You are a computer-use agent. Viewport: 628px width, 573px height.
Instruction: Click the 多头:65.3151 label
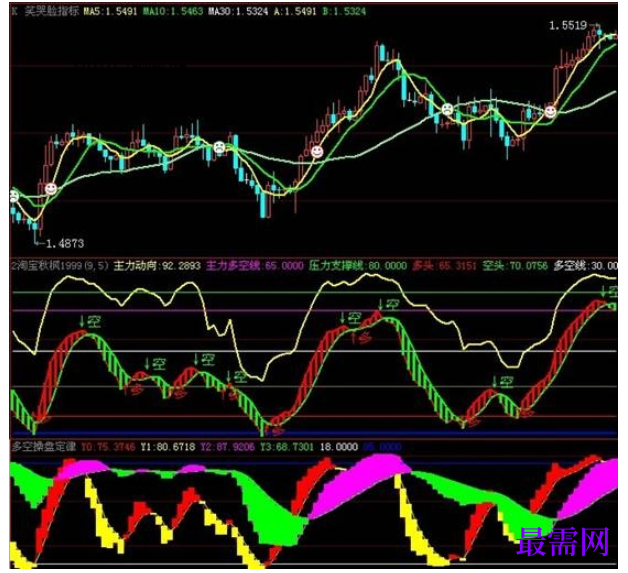[x=444, y=266]
